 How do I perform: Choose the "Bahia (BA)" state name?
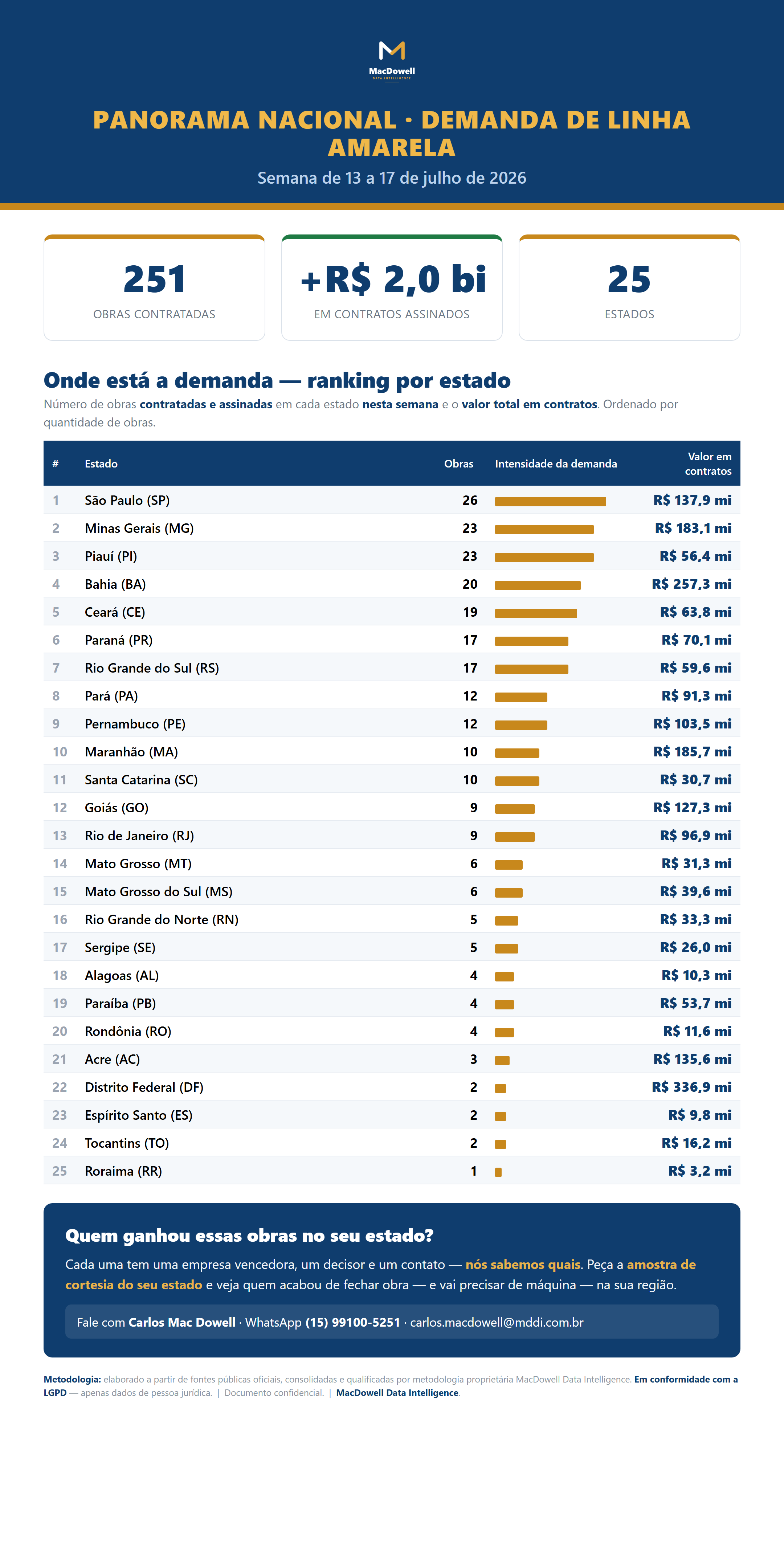[115, 584]
